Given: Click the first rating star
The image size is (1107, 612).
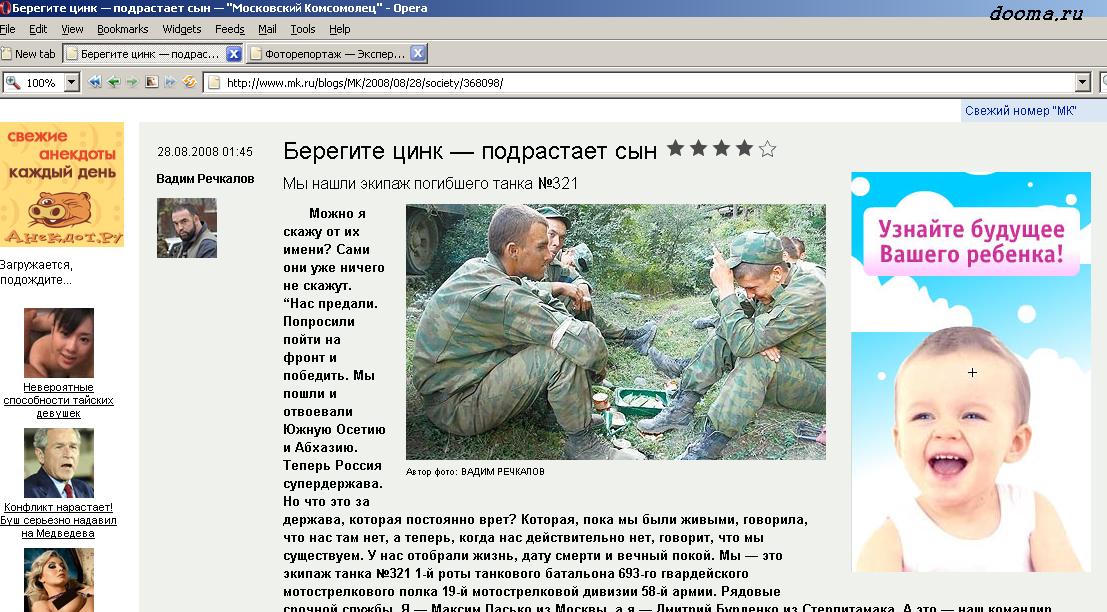Looking at the screenshot, I should coord(675,149).
